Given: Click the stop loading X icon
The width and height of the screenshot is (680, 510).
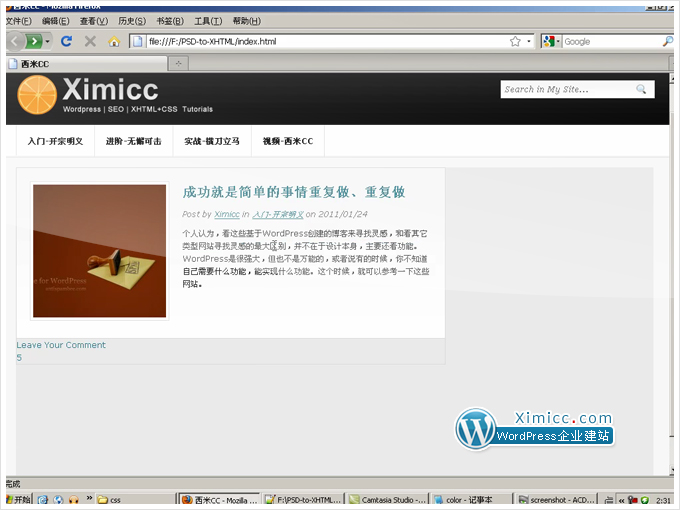Looking at the screenshot, I should click(x=90, y=41).
